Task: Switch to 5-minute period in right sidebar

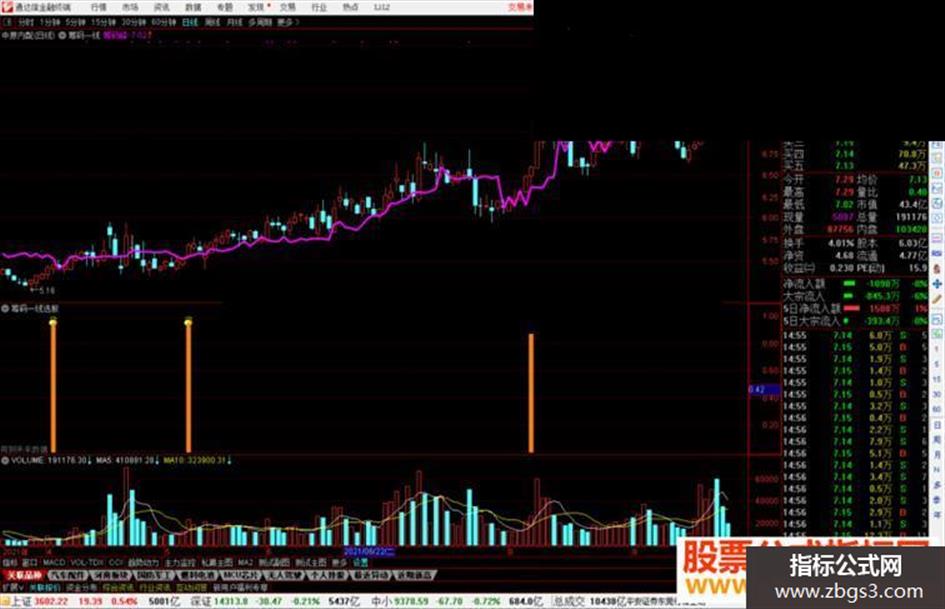Action: [x=937, y=364]
